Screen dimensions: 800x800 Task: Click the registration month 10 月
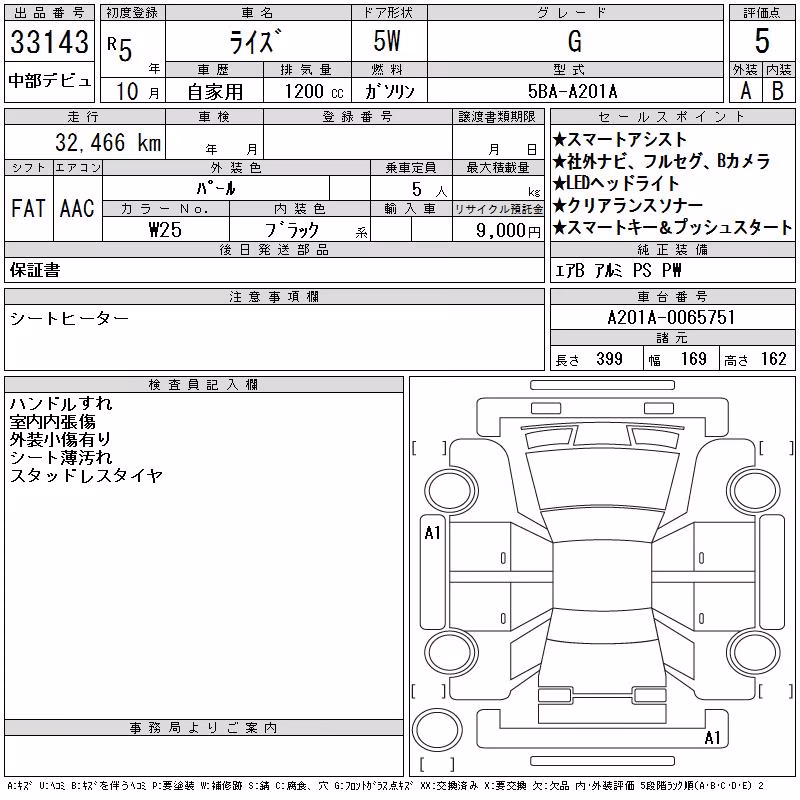click(137, 92)
